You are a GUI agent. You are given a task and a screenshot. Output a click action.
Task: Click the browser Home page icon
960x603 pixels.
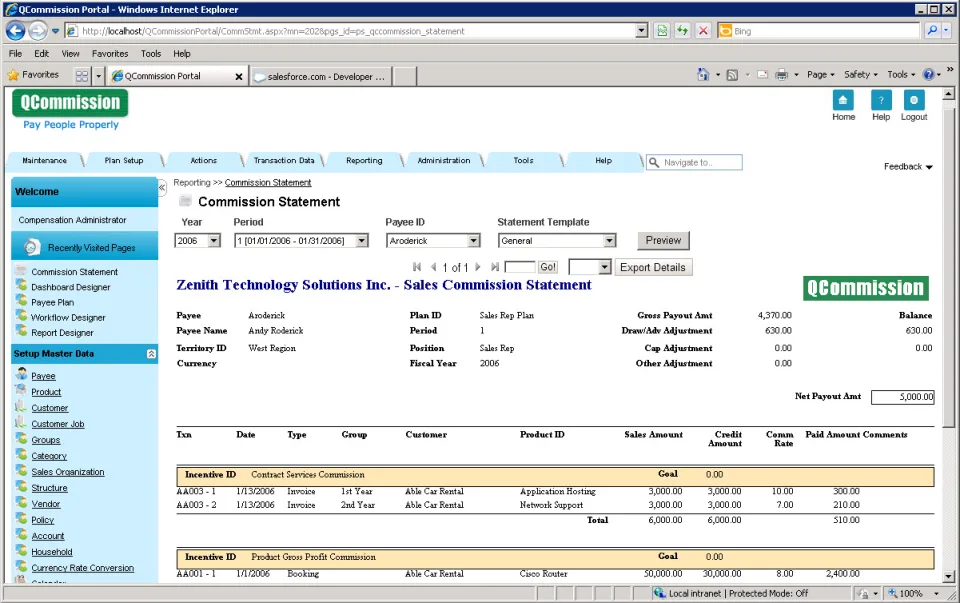click(703, 75)
